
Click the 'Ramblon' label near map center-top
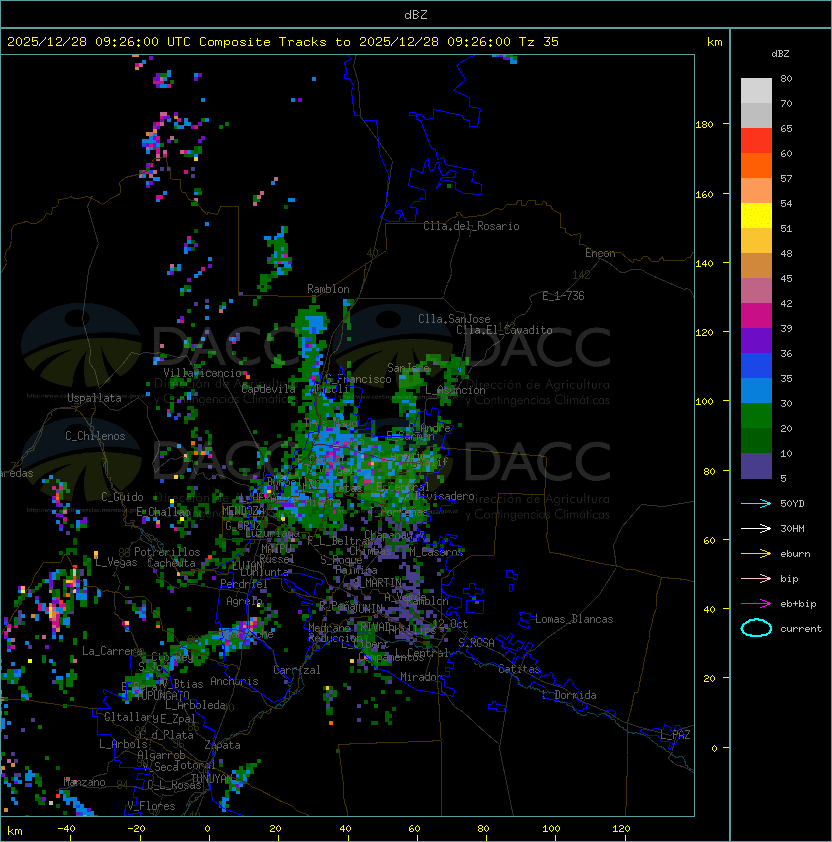[x=328, y=289]
